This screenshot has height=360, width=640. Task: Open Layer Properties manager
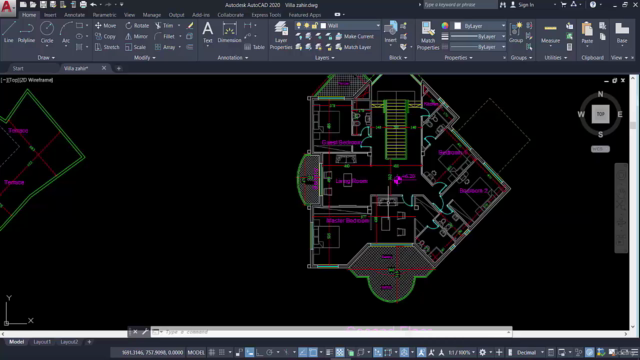point(281,36)
